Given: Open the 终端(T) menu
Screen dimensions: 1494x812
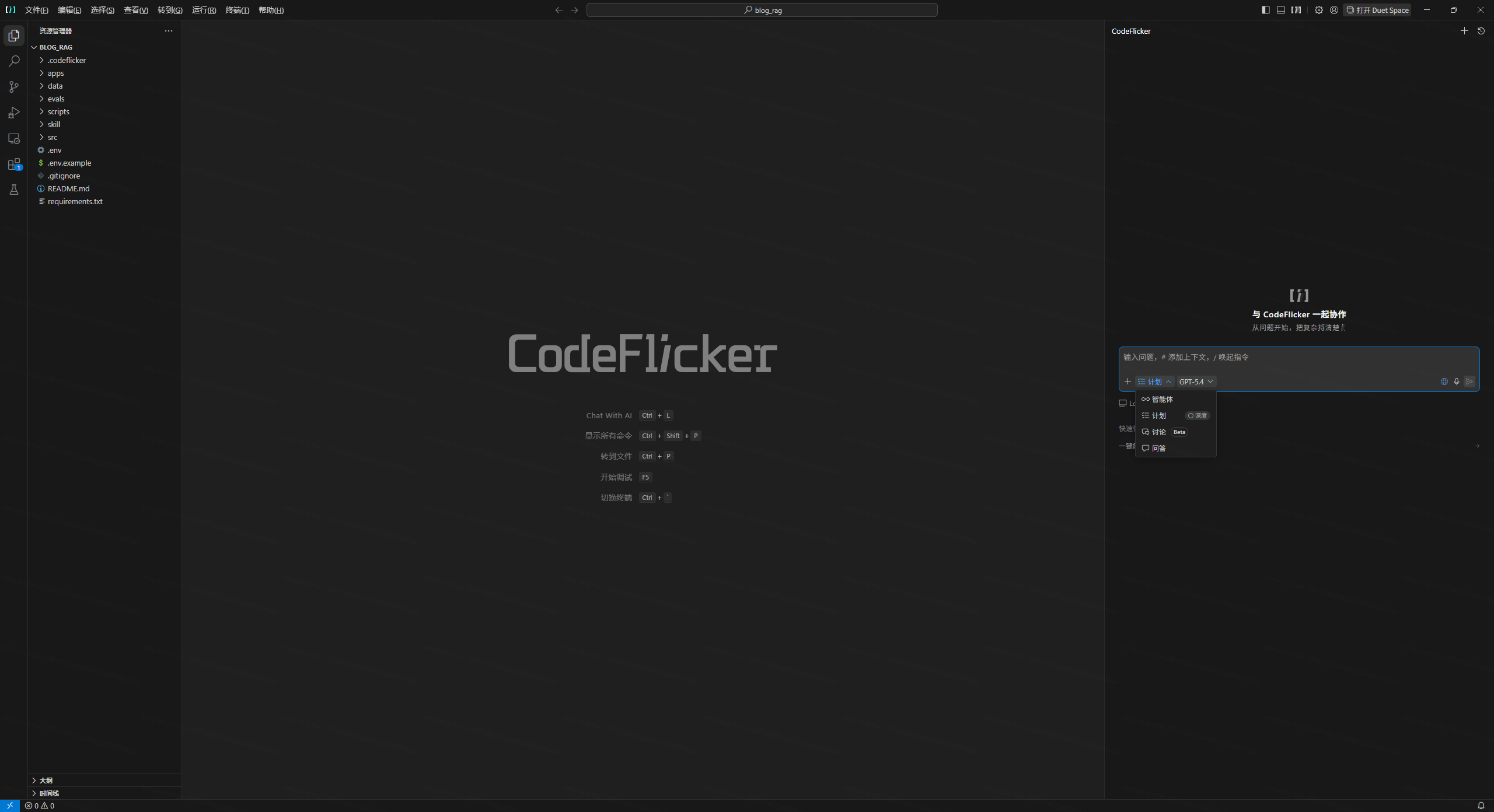Looking at the screenshot, I should pyautogui.click(x=237, y=10).
